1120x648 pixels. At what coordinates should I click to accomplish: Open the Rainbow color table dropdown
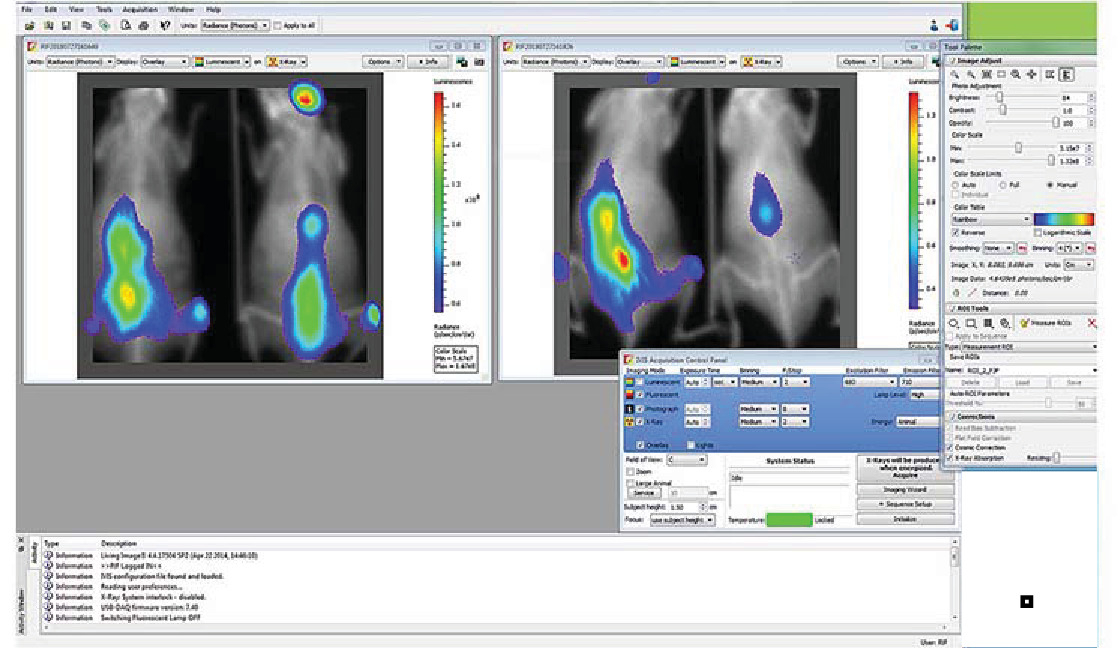tap(990, 219)
